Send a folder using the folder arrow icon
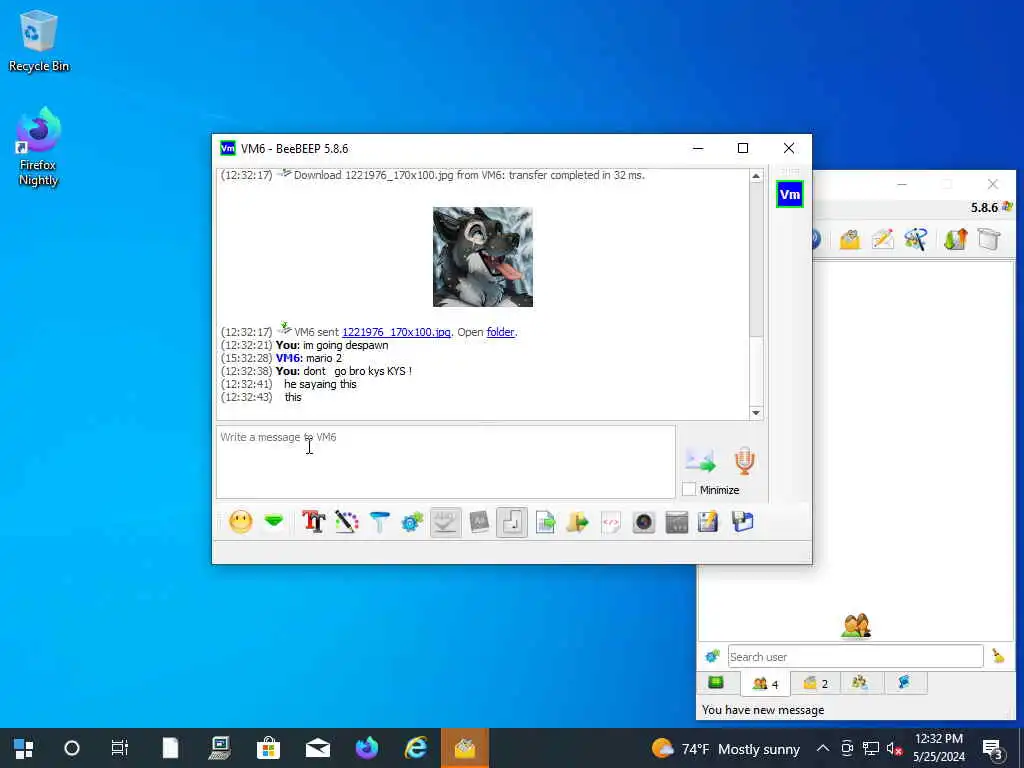 577,522
